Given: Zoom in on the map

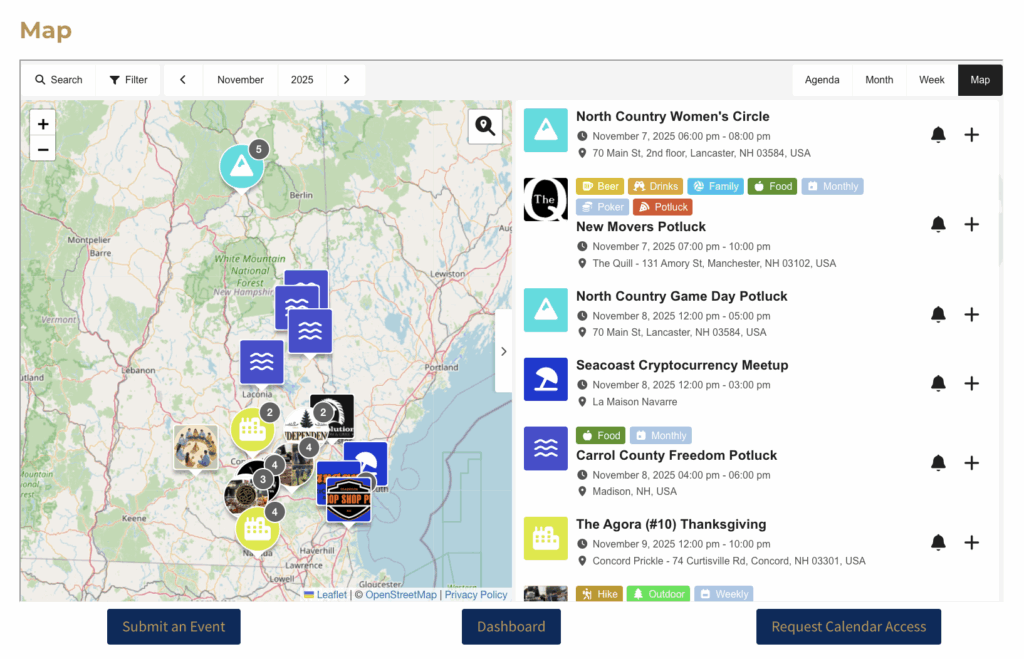Looking at the screenshot, I should pos(43,124).
